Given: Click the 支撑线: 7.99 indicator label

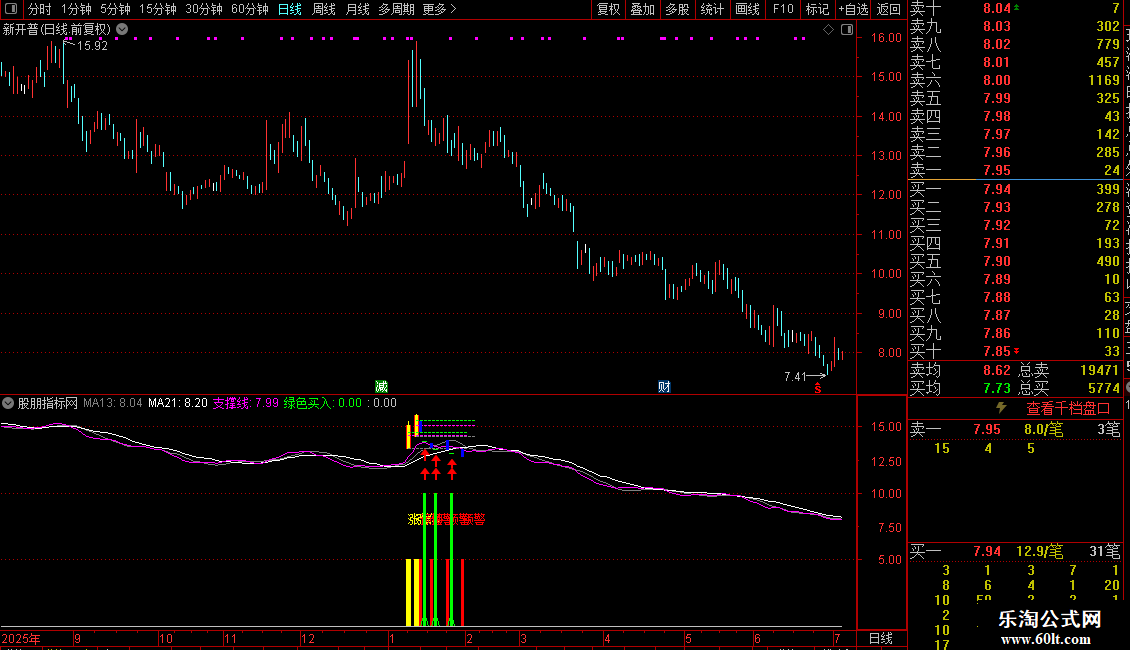Looking at the screenshot, I should pyautogui.click(x=245, y=403).
